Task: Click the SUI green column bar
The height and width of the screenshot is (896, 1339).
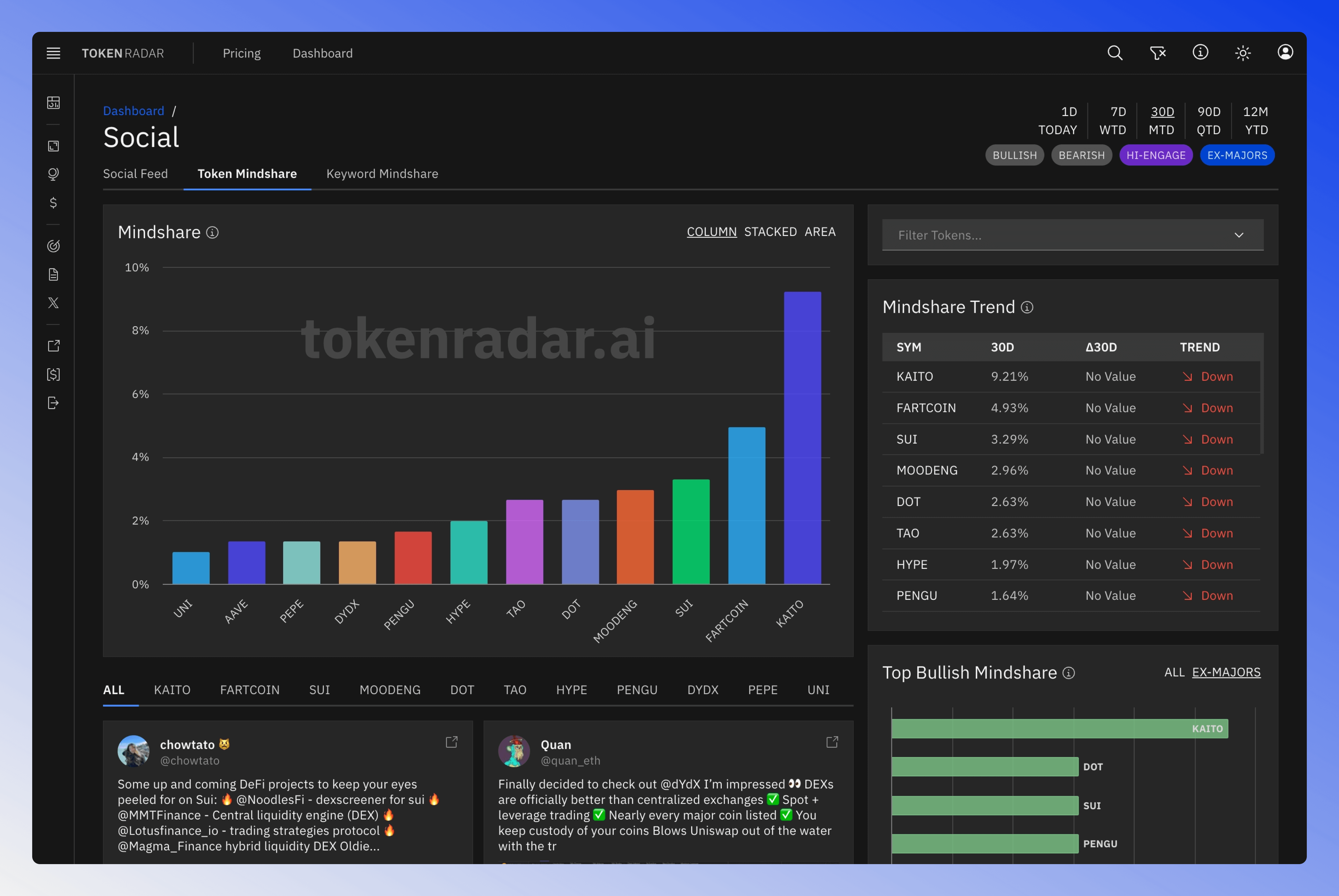Action: 691,532
